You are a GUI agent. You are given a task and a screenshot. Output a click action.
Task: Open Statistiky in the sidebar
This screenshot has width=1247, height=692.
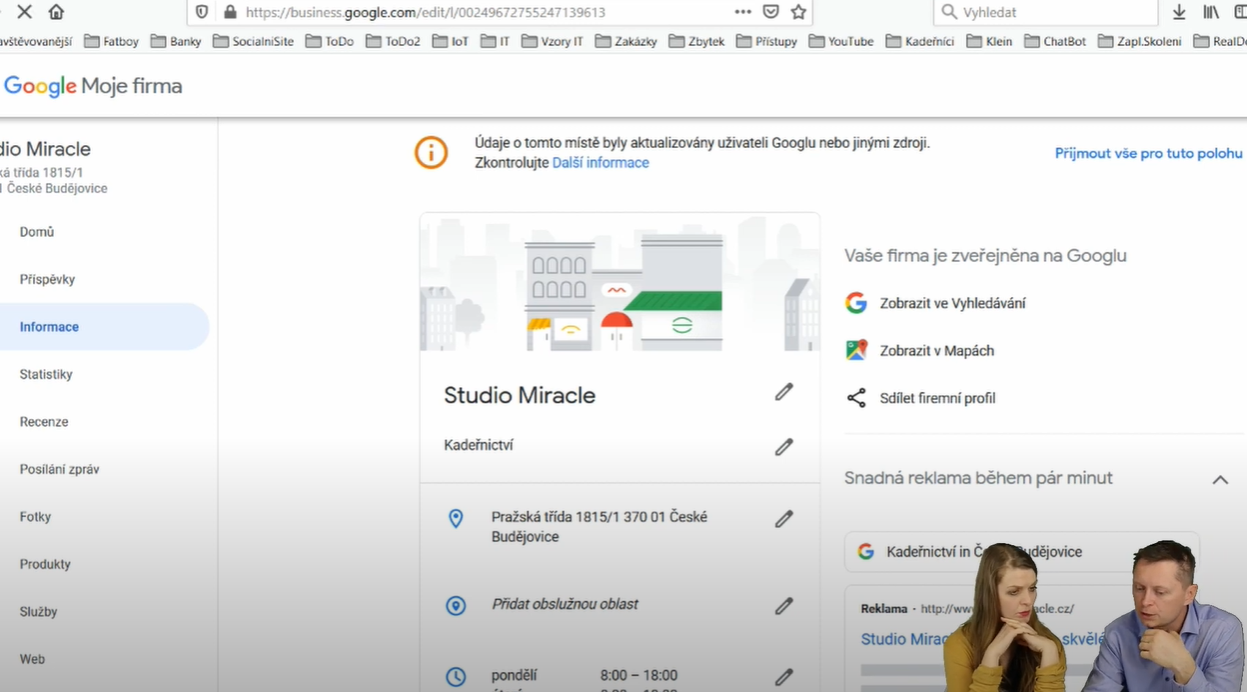pos(46,374)
